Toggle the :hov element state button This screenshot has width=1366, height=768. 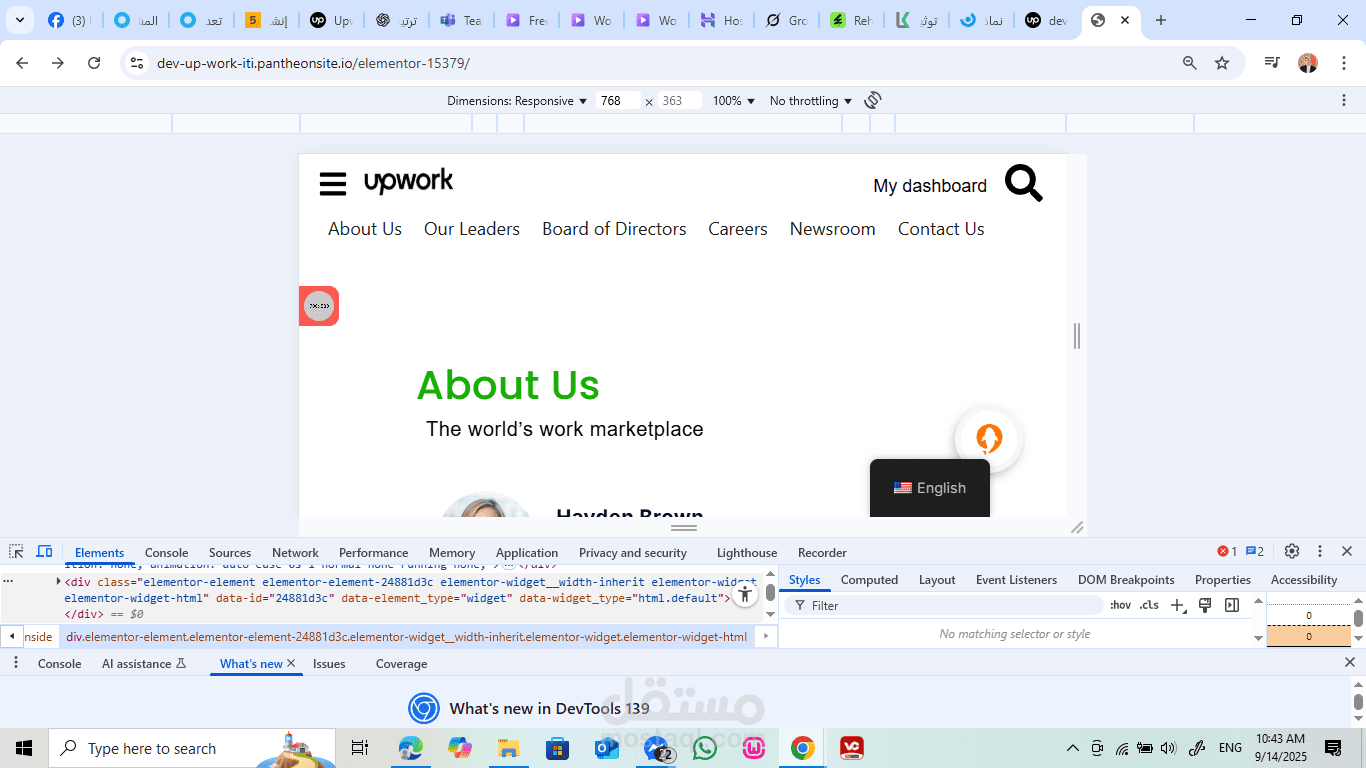tap(1120, 605)
